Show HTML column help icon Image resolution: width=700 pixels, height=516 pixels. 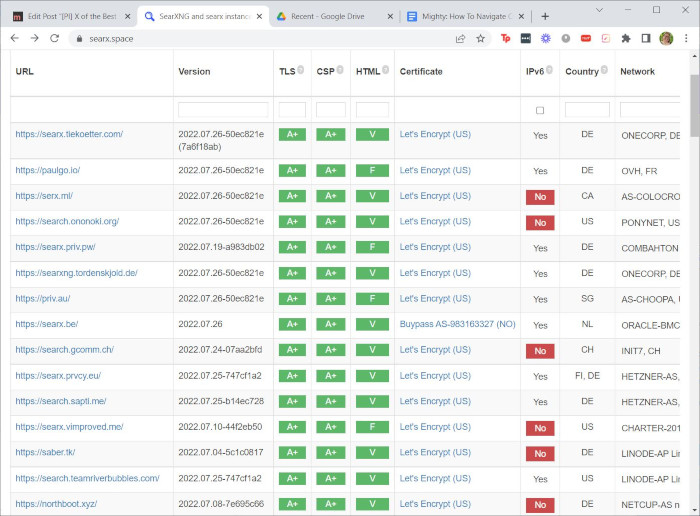click(385, 70)
